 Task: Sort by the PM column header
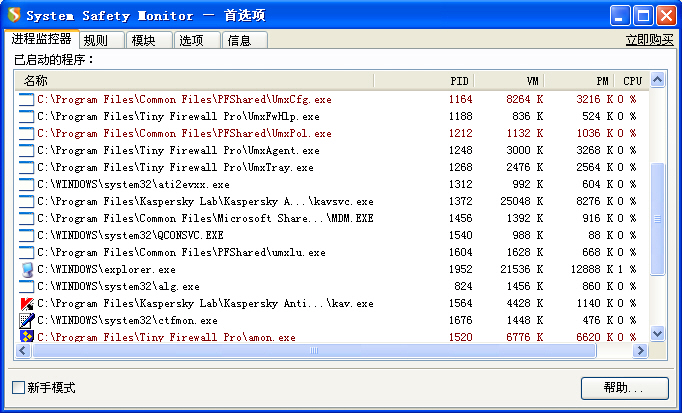tap(579, 81)
